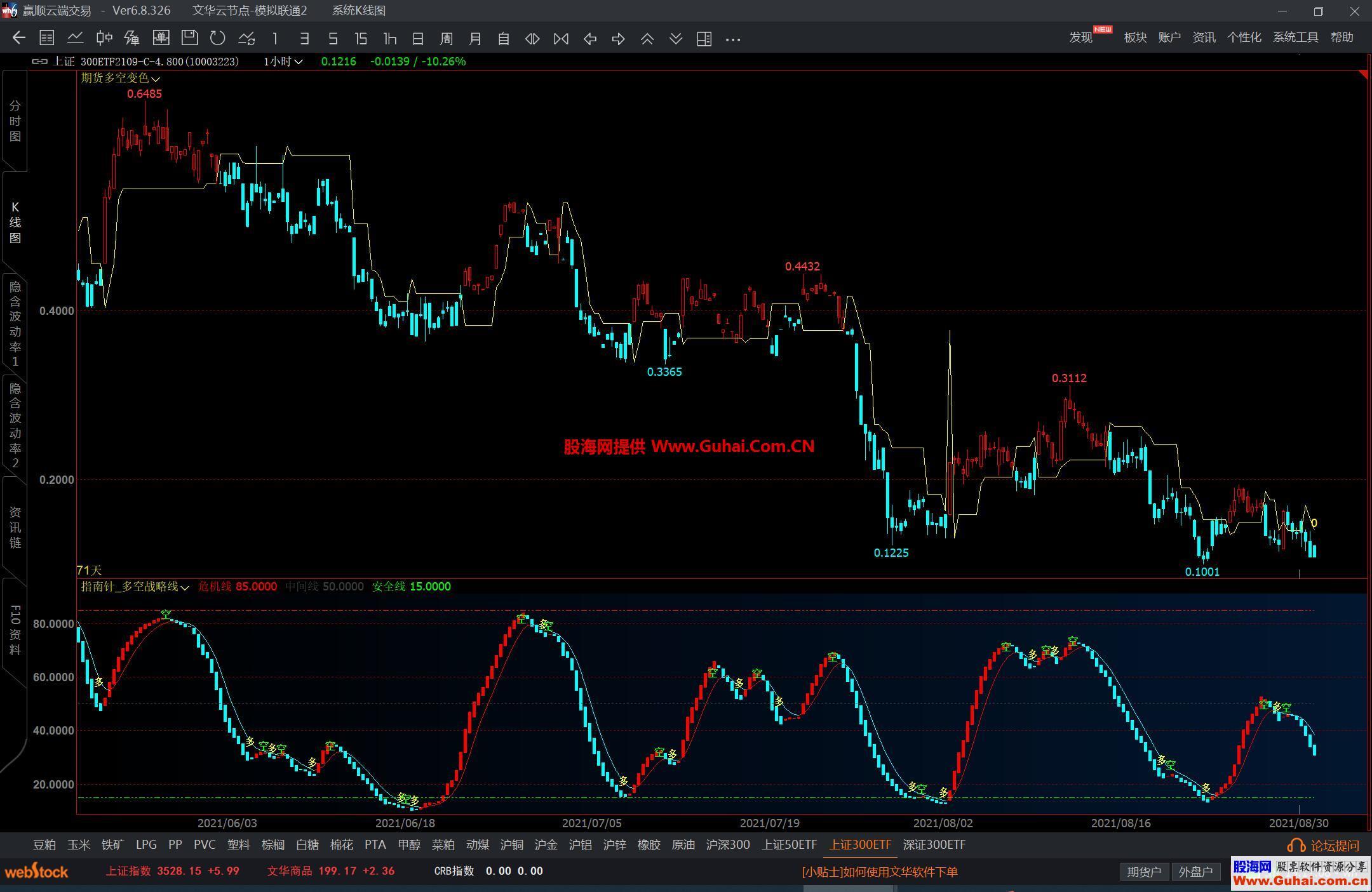Toggle the 1-hour (1h) period button
This screenshot has height=892, width=1372.
(x=389, y=39)
